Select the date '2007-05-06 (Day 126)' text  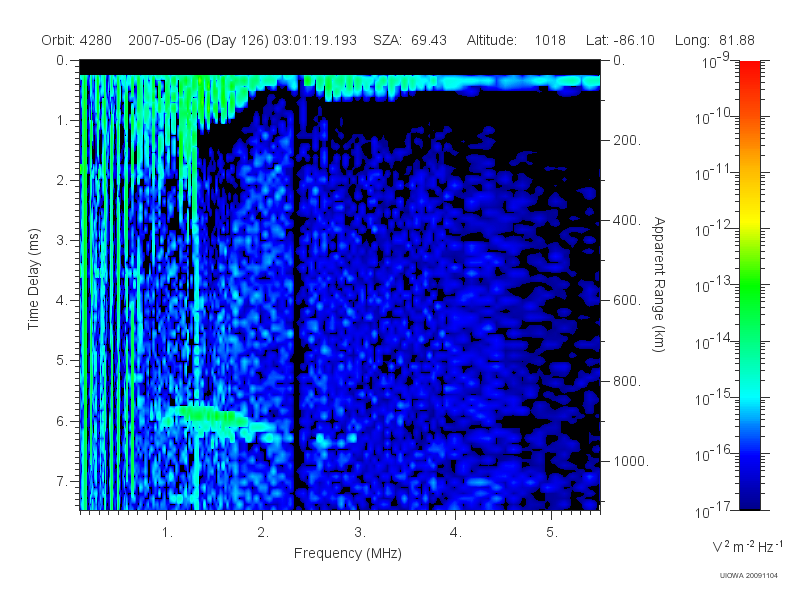point(198,40)
